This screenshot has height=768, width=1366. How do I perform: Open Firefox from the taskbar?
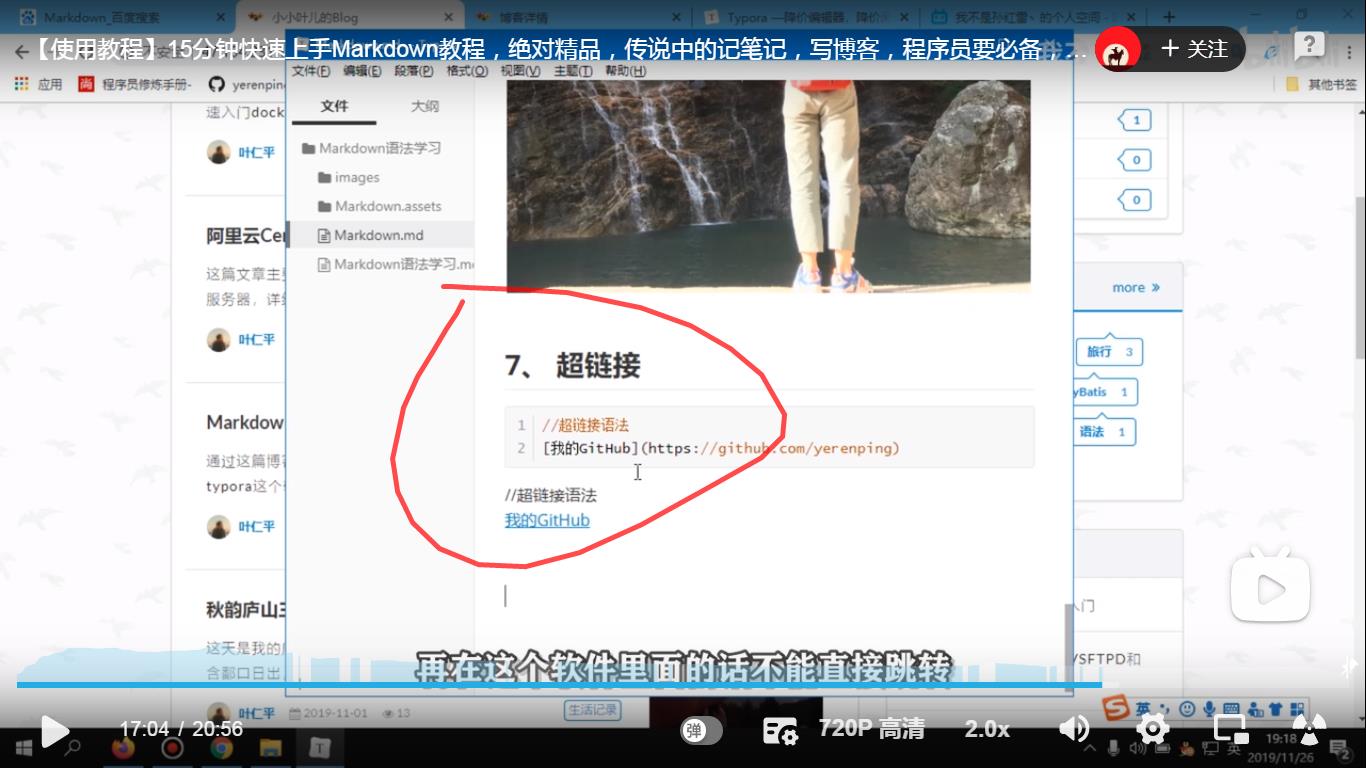coord(124,747)
